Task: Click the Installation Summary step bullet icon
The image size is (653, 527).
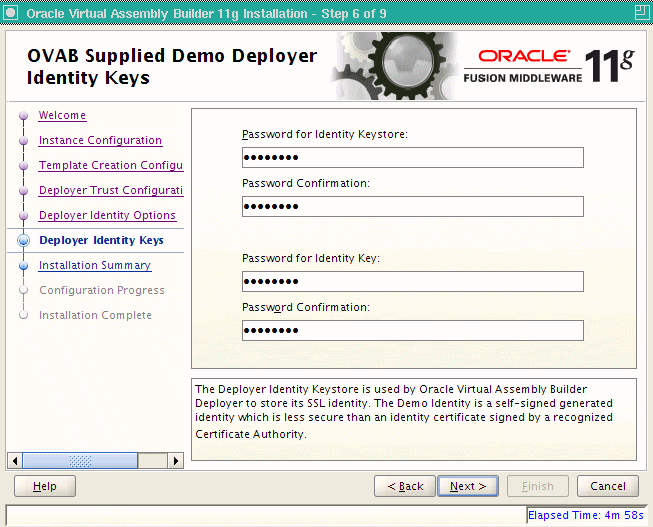Action: pyautogui.click(x=24, y=265)
